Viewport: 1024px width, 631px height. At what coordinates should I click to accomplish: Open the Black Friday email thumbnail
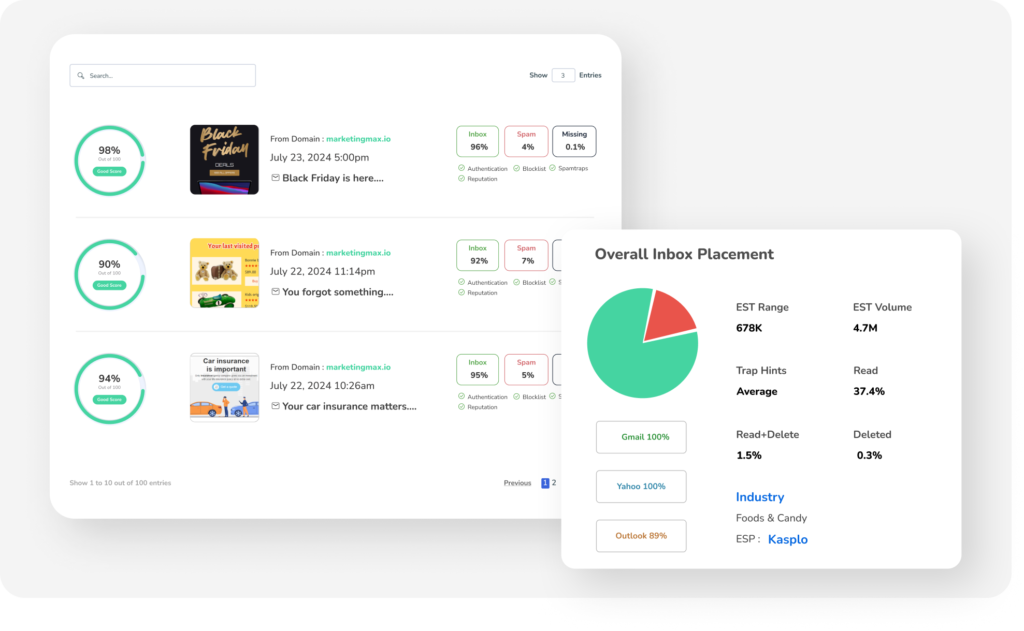(x=224, y=159)
